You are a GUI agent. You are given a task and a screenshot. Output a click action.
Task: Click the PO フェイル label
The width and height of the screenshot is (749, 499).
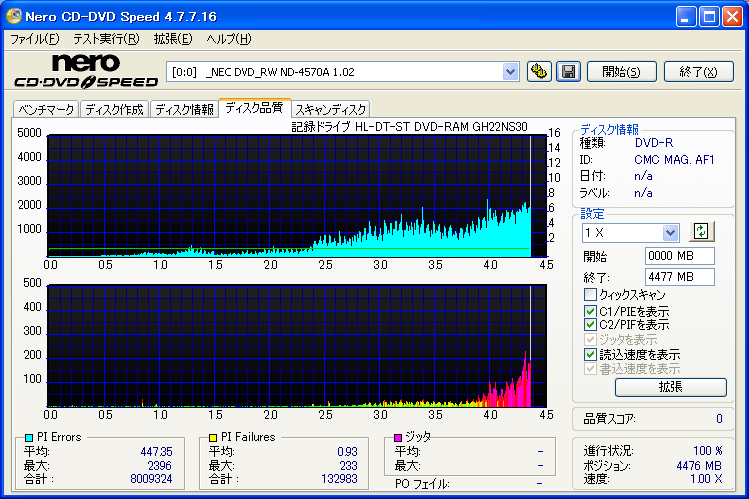pyautogui.click(x=422, y=484)
